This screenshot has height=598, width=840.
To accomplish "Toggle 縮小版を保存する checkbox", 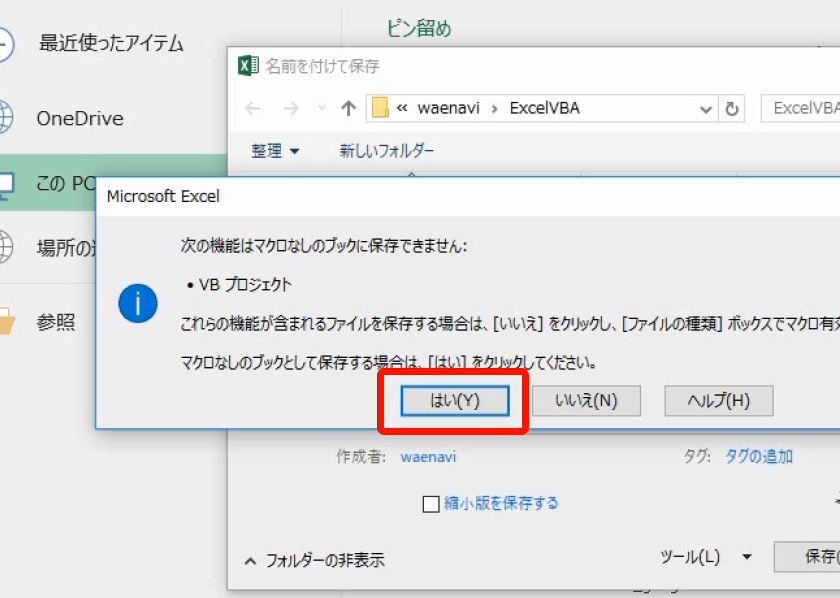I will [431, 504].
